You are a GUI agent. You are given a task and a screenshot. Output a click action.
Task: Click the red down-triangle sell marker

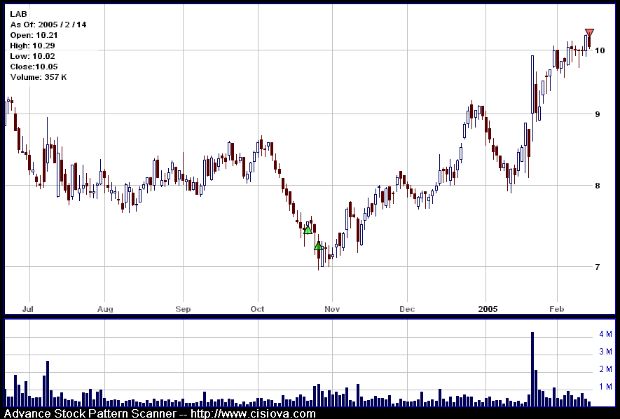[x=589, y=32]
